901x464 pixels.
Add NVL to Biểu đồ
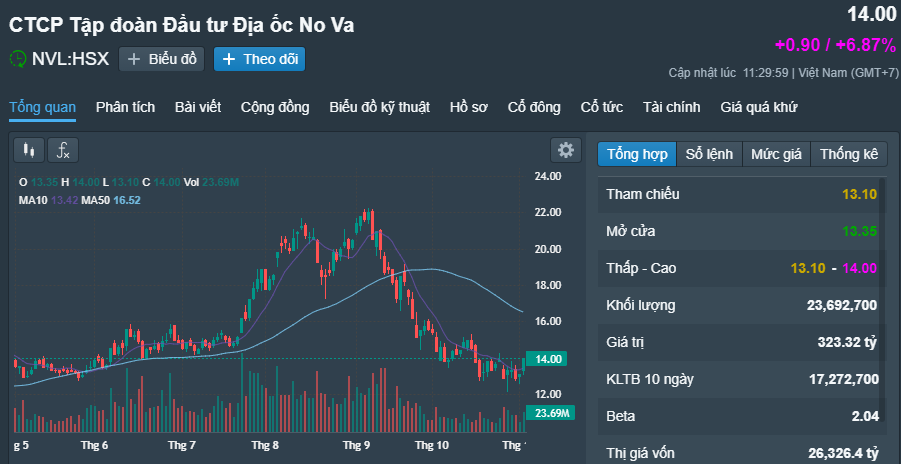click(161, 59)
